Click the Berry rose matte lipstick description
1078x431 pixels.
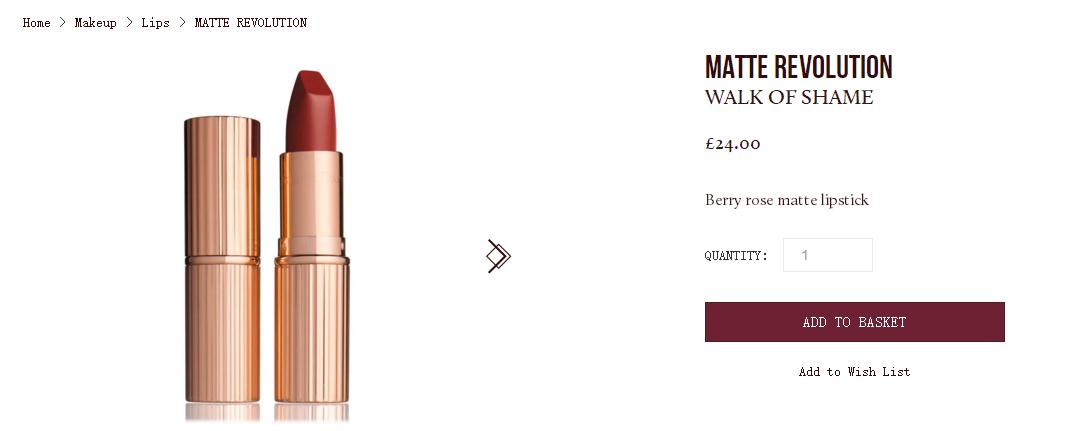coord(786,200)
